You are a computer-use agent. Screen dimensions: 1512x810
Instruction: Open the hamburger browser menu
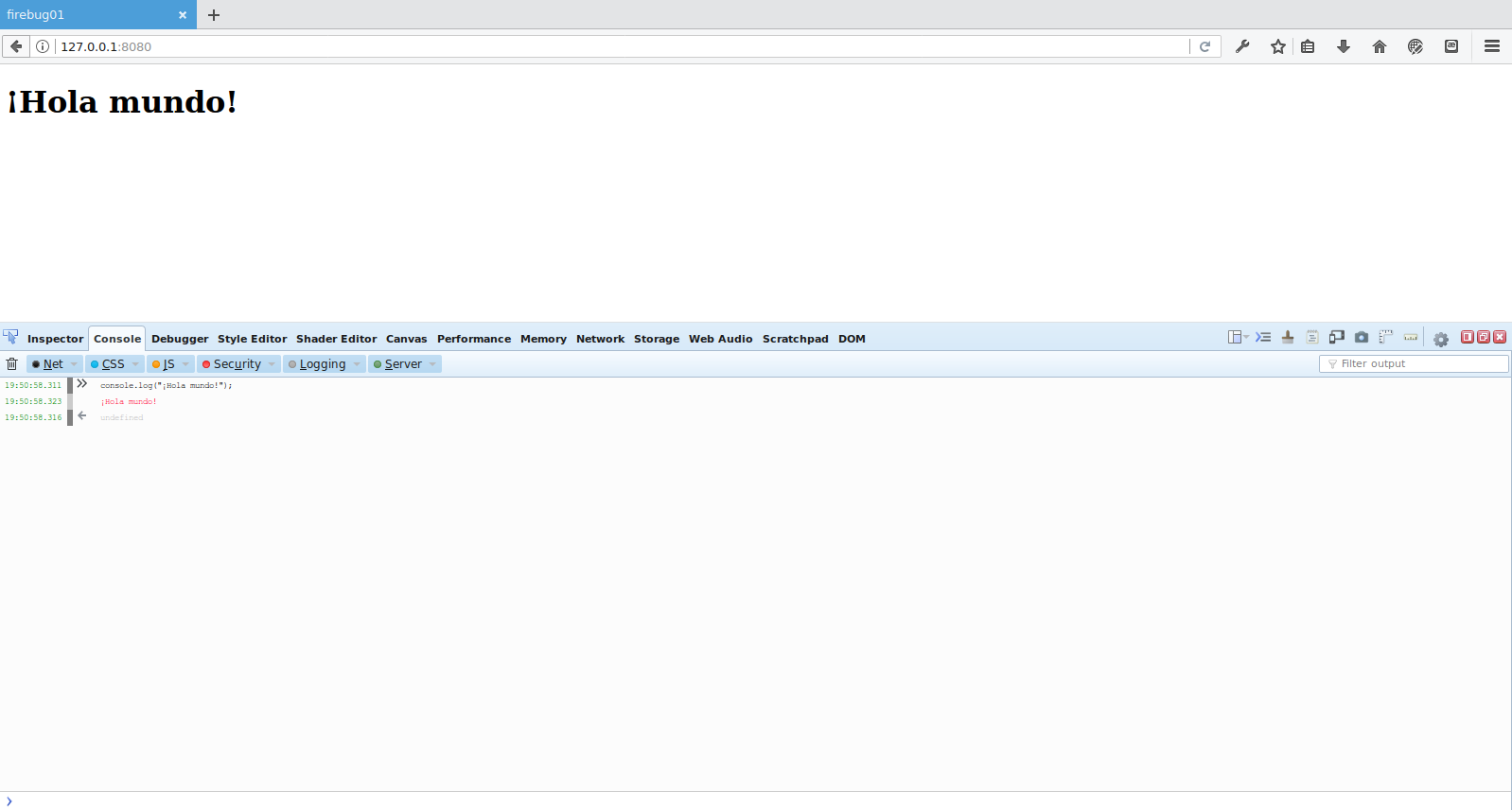1492,46
